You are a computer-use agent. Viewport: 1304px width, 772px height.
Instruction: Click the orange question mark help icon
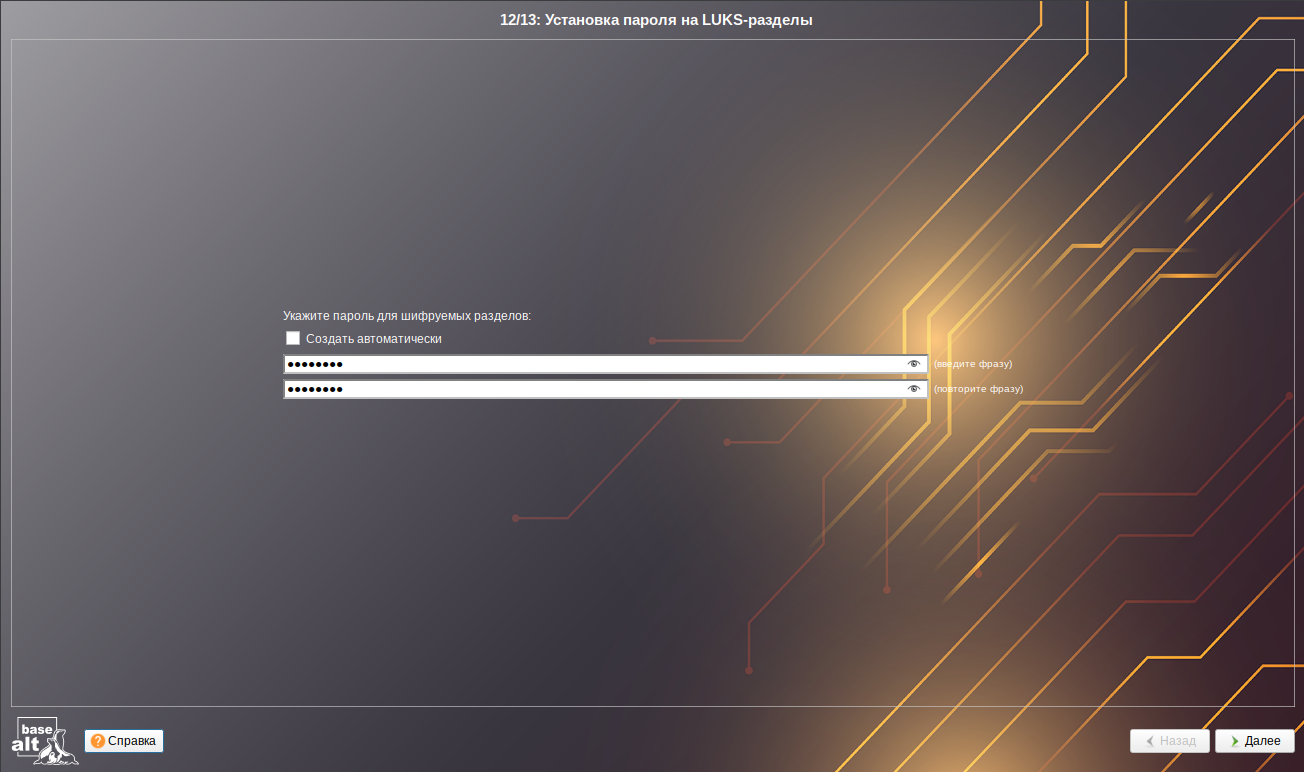[x=98, y=741]
